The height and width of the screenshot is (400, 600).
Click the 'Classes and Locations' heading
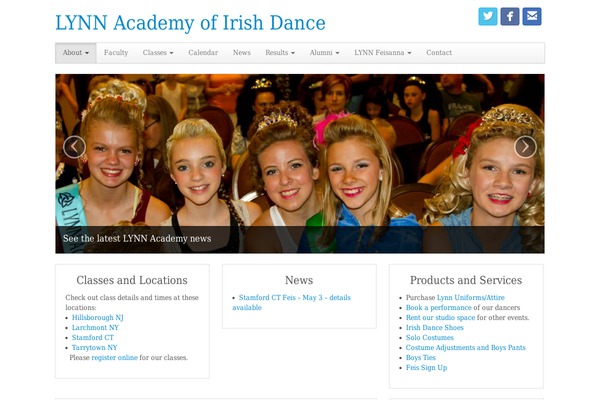tap(132, 280)
